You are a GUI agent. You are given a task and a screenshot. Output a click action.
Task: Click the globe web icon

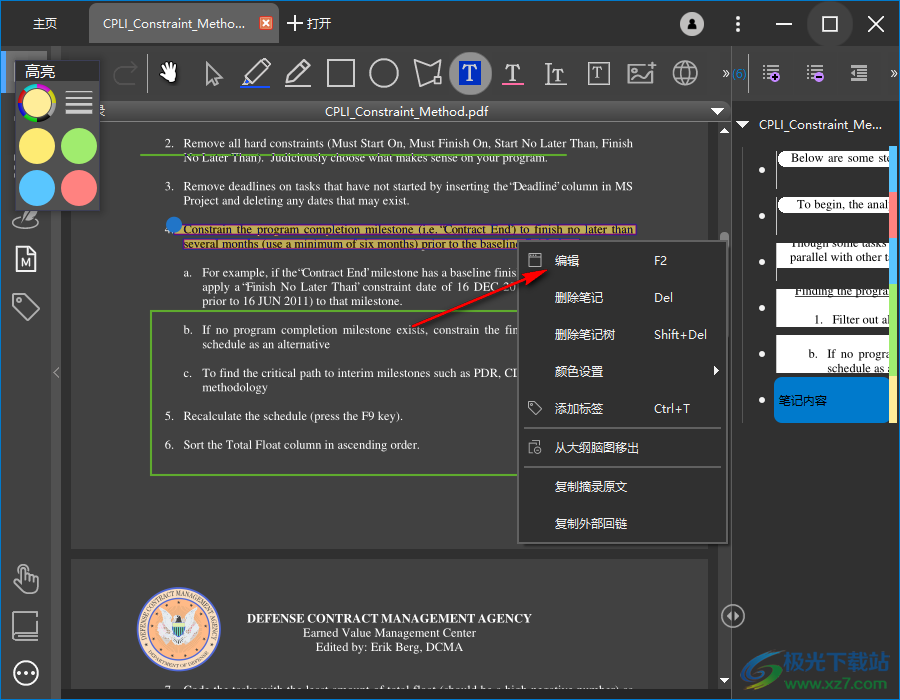(685, 73)
